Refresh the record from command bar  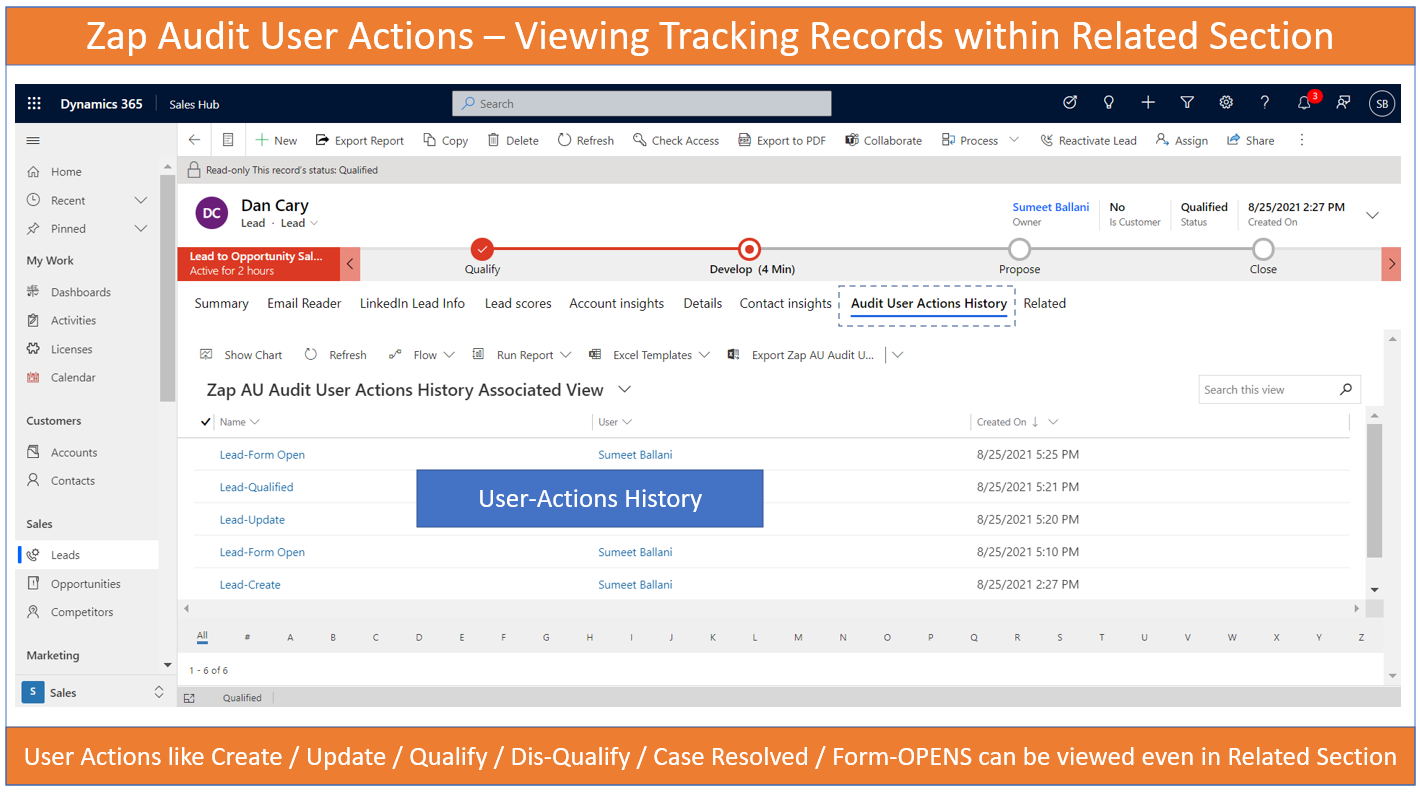point(586,140)
